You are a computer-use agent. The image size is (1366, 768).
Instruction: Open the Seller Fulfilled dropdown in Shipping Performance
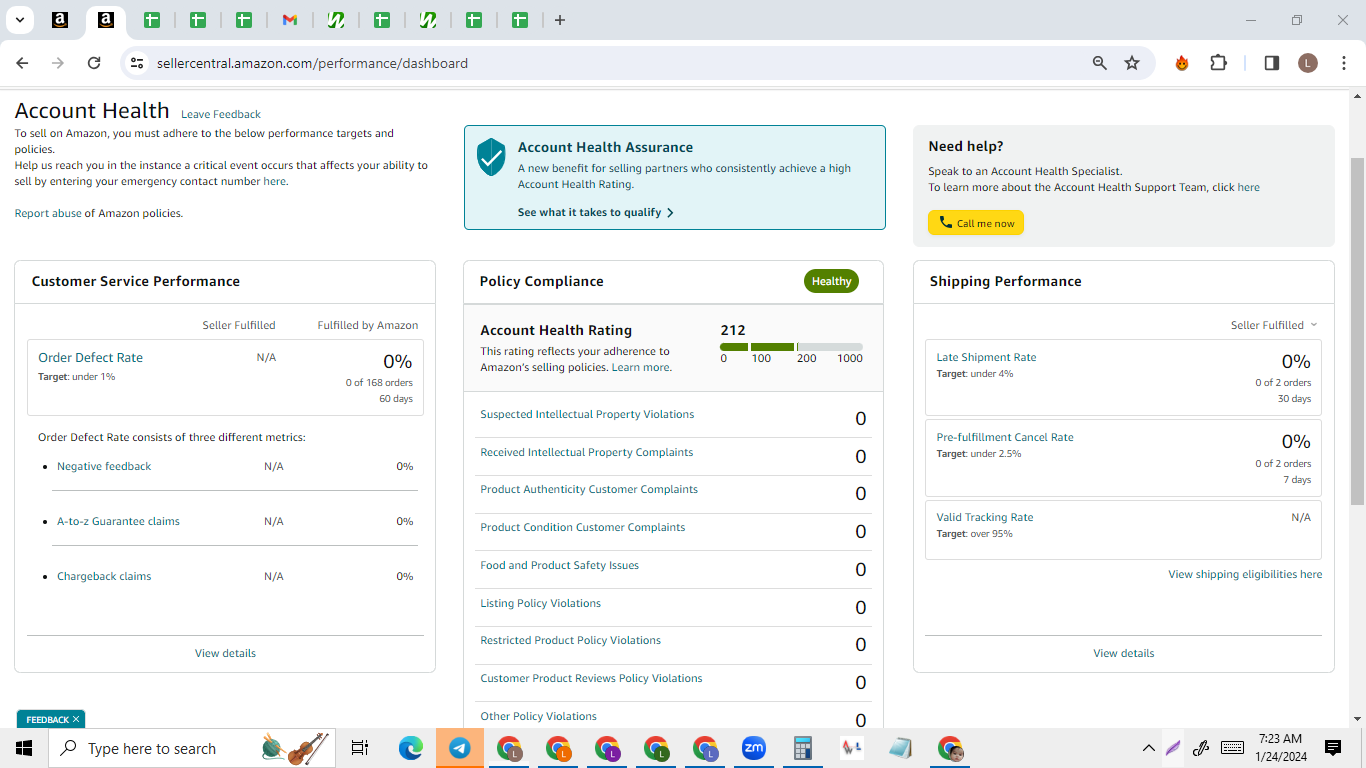tap(1274, 325)
